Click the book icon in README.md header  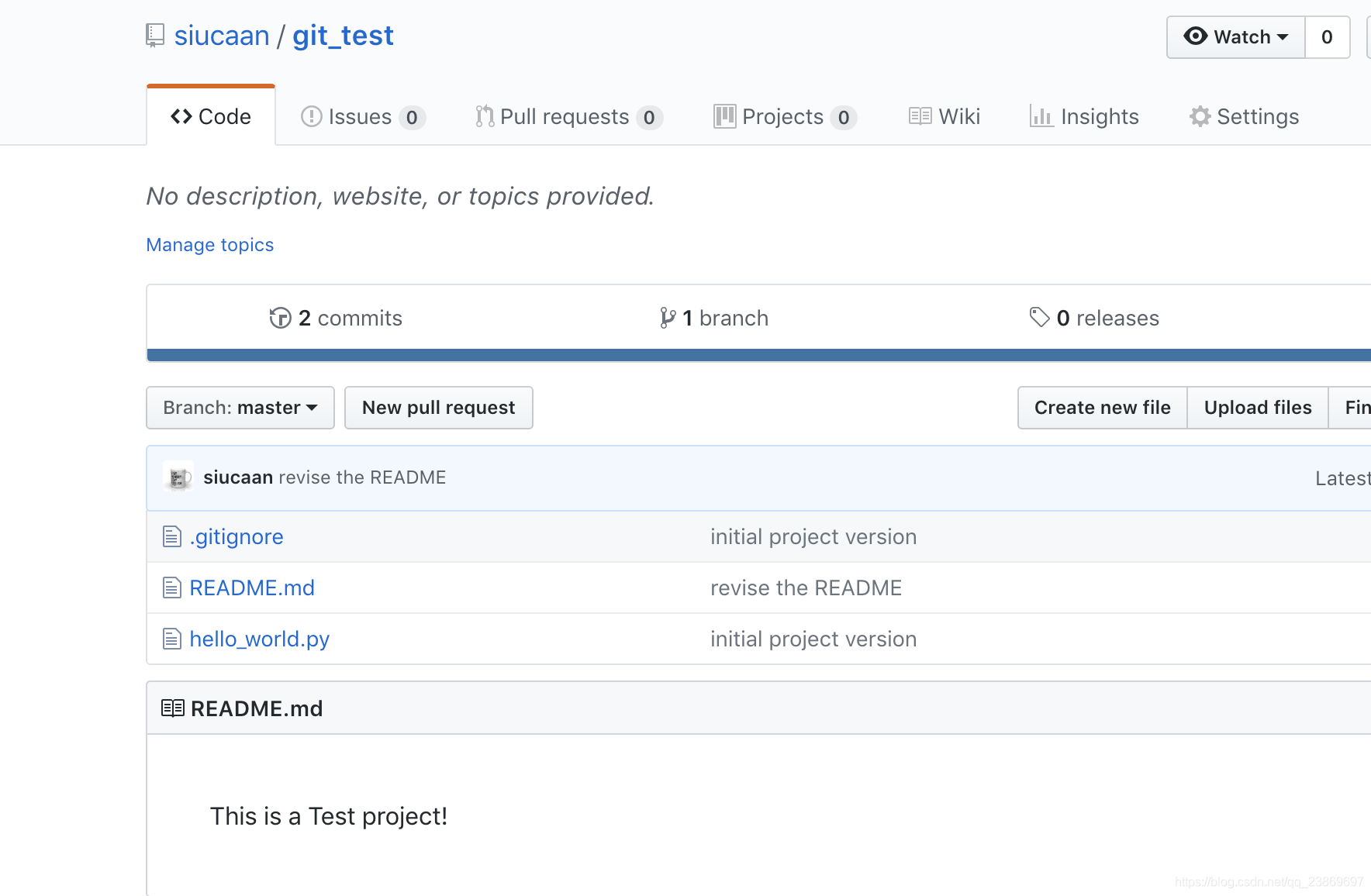pyautogui.click(x=173, y=708)
